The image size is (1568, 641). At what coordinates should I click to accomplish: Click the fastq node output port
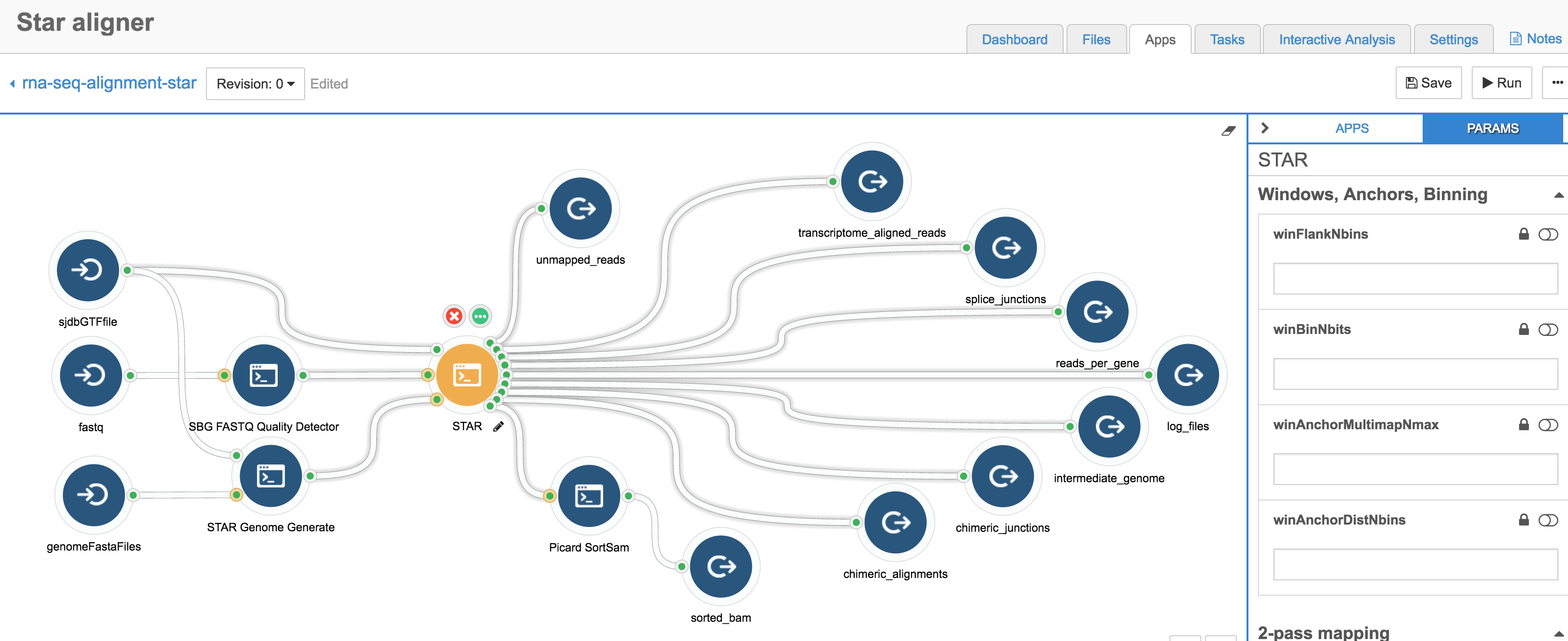(130, 375)
